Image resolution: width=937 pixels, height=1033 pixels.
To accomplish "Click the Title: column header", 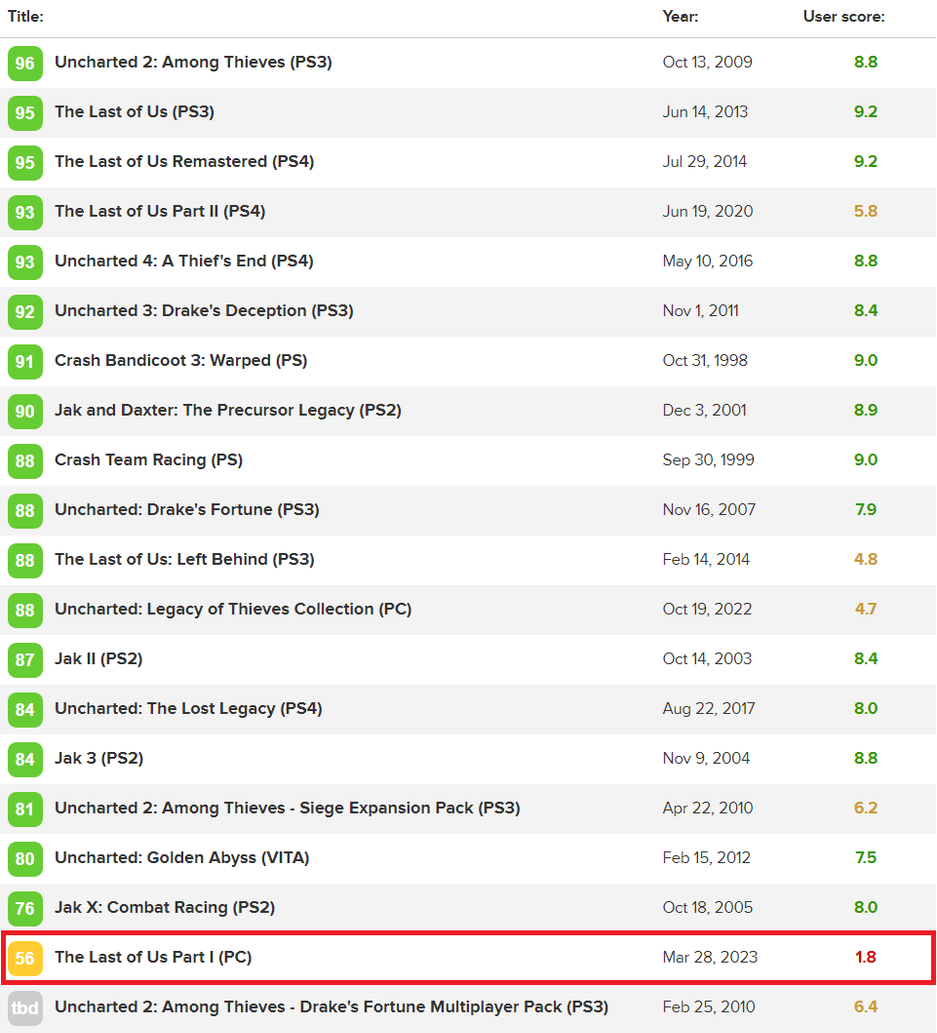I will coord(26,16).
